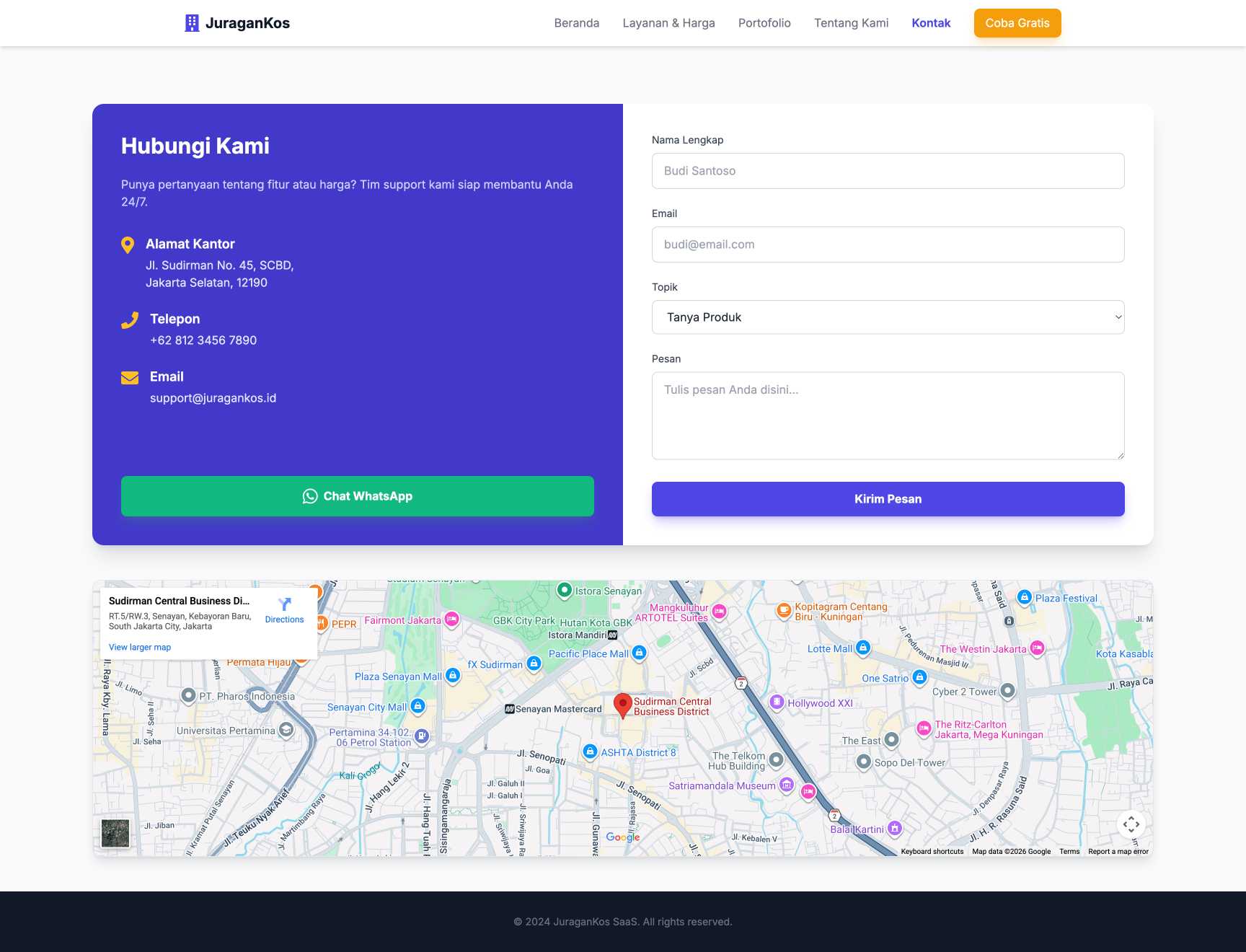Click the Chat WhatsApp button
The width and height of the screenshot is (1246, 952).
pyautogui.click(x=358, y=496)
